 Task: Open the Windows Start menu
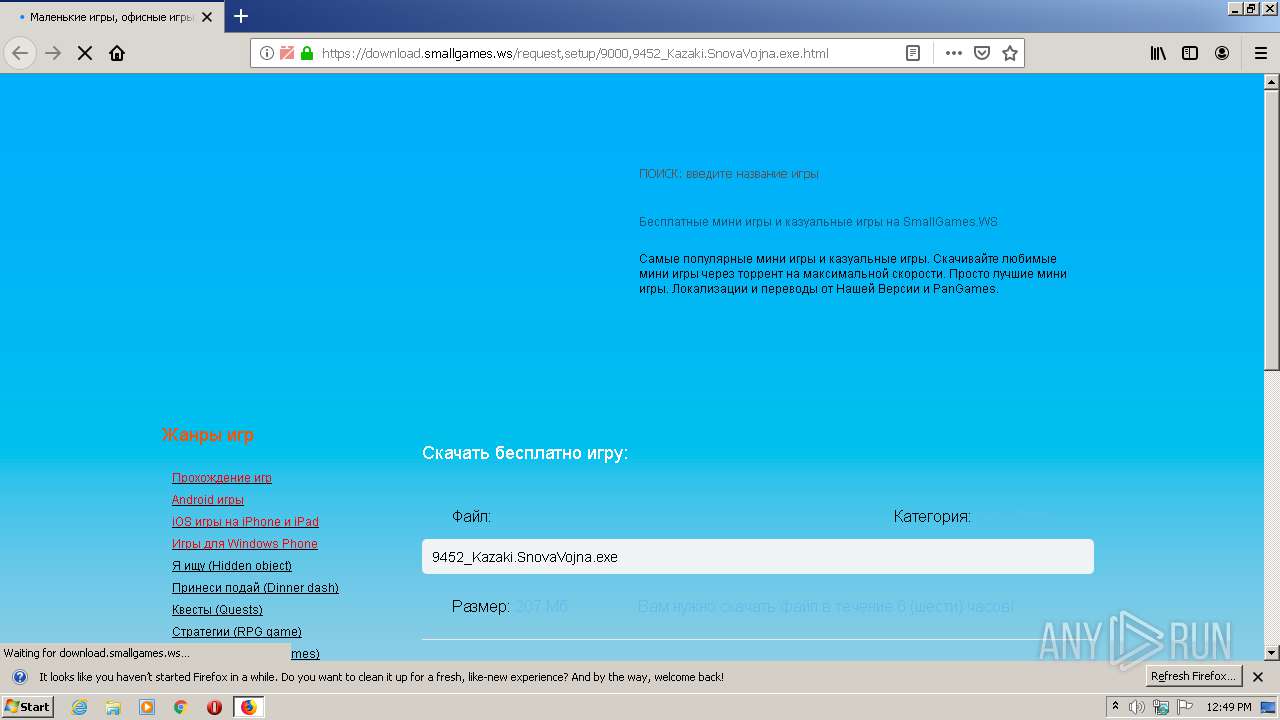pos(27,707)
